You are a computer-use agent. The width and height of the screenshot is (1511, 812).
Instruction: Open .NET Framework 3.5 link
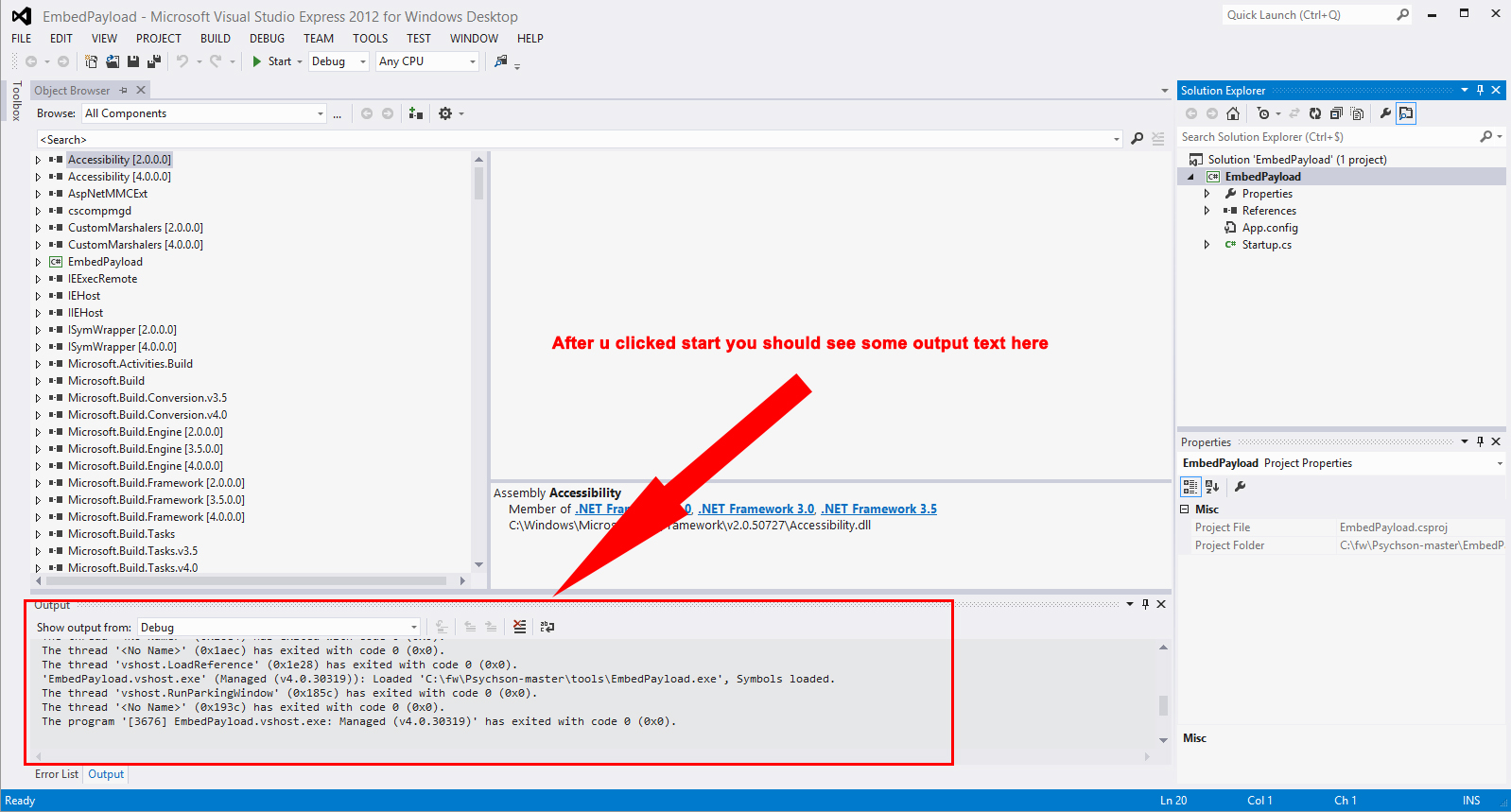[x=879, y=510]
